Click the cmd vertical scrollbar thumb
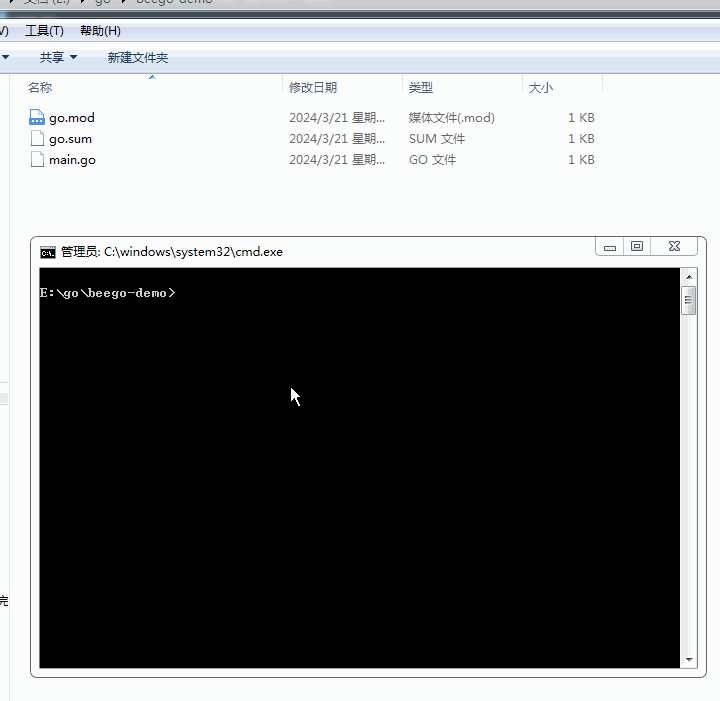This screenshot has width=720, height=701. pos(689,300)
